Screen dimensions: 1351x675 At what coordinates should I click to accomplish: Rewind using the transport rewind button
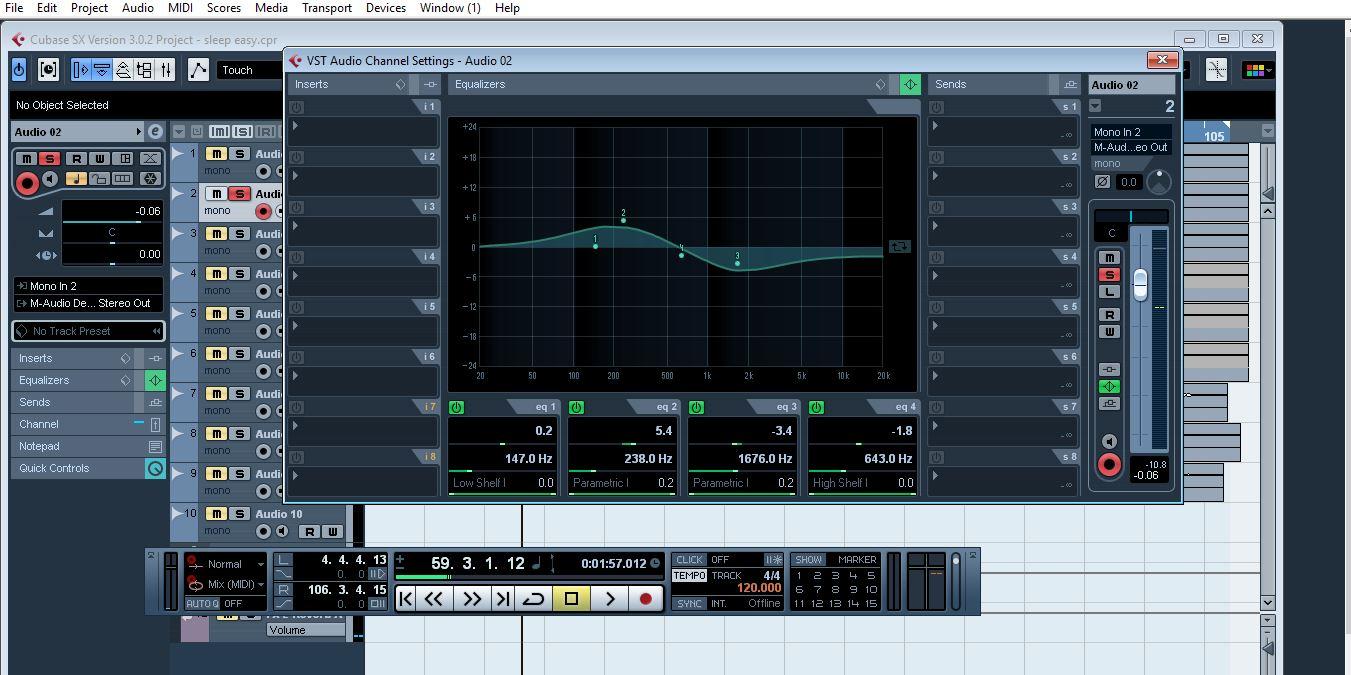pos(434,599)
